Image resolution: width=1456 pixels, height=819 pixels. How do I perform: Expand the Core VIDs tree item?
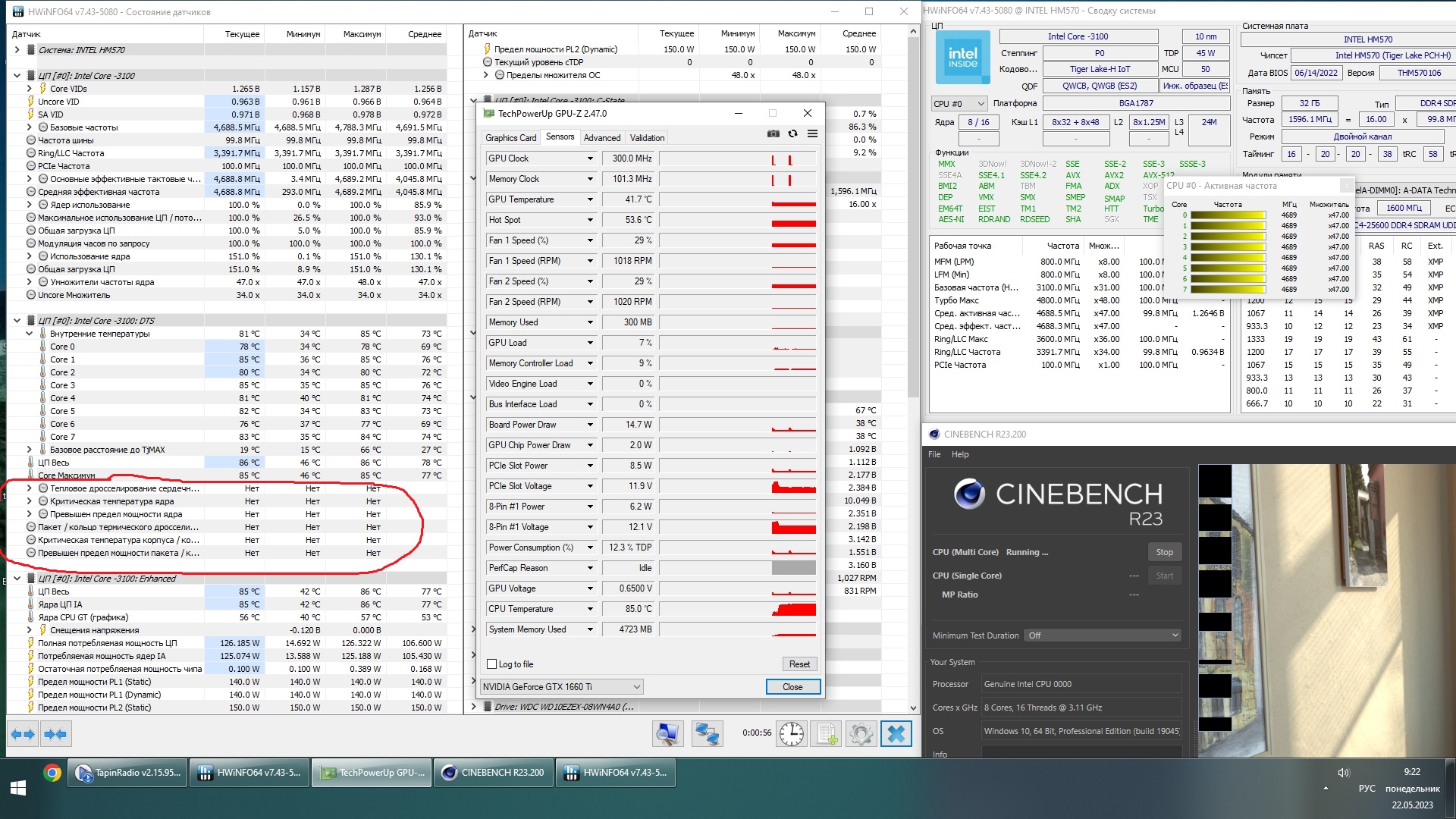click(30, 89)
